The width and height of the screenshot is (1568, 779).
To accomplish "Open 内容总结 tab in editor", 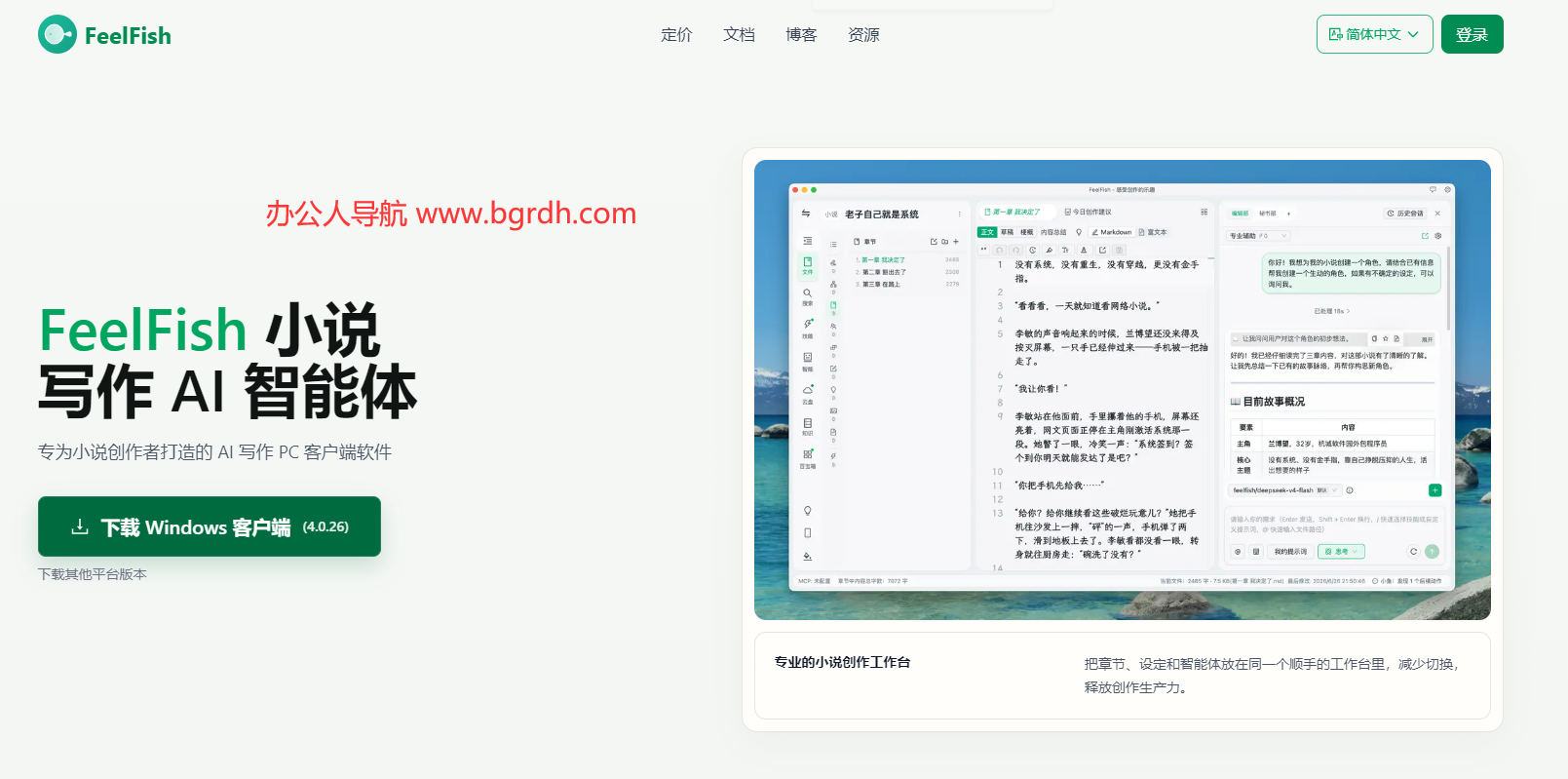I will [x=1053, y=232].
